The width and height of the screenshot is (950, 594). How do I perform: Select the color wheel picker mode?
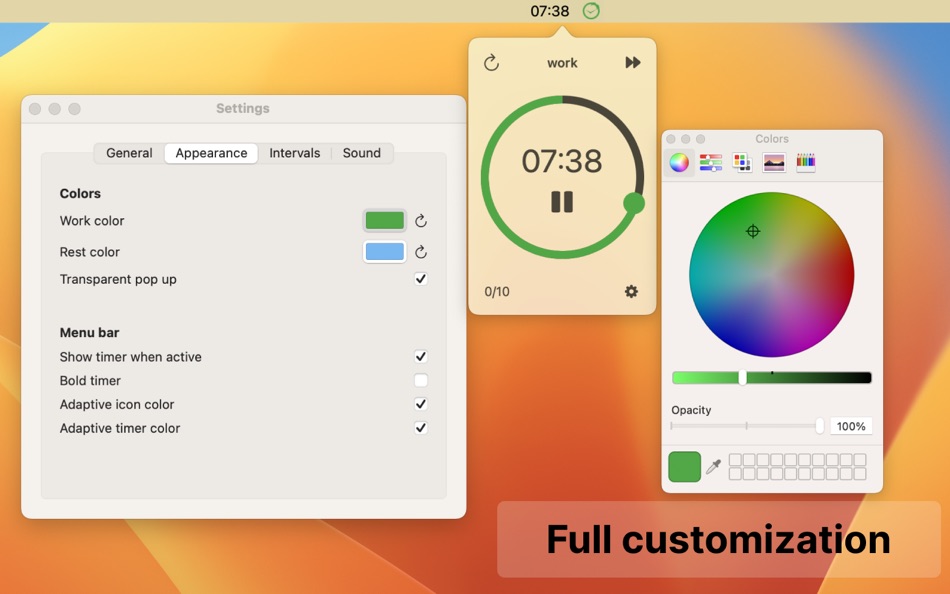(x=679, y=162)
